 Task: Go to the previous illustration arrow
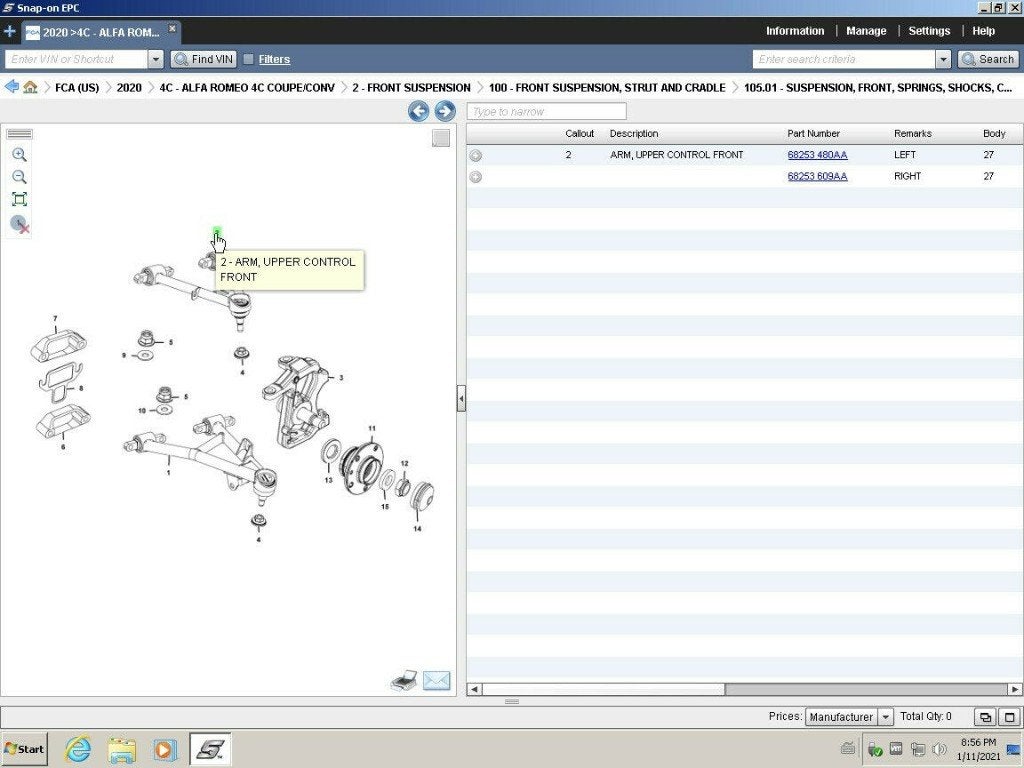pyautogui.click(x=419, y=111)
